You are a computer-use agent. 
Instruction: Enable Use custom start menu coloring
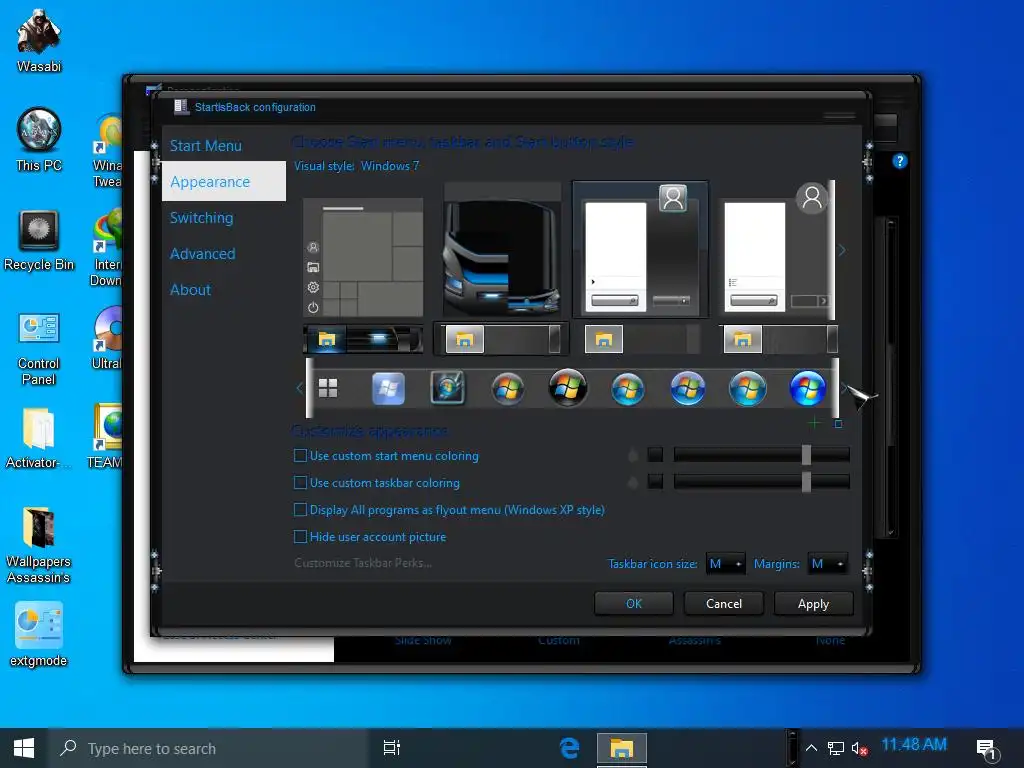click(387, 456)
